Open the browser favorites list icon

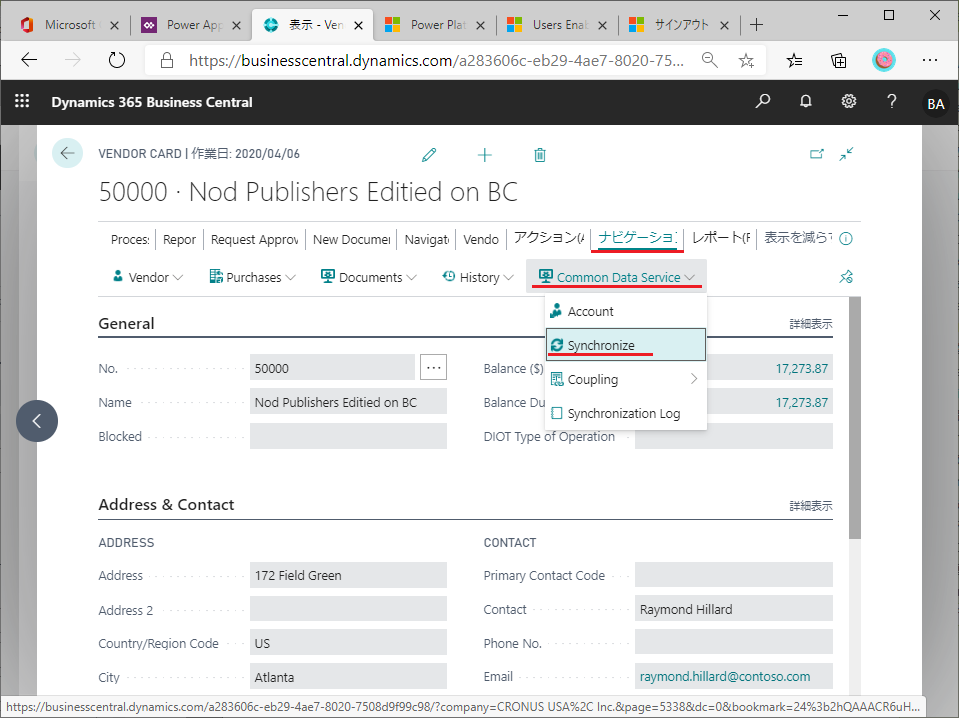click(x=794, y=60)
